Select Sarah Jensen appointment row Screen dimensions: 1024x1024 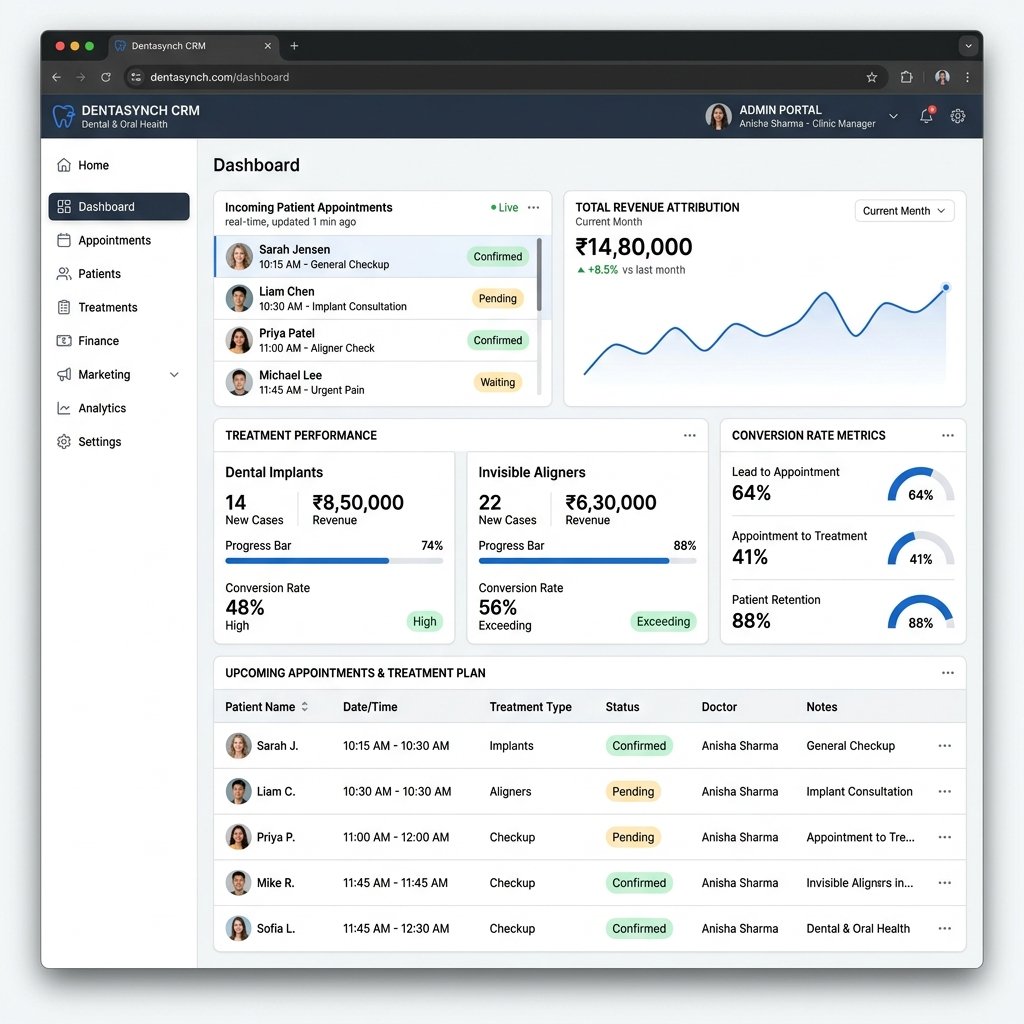(x=376, y=257)
